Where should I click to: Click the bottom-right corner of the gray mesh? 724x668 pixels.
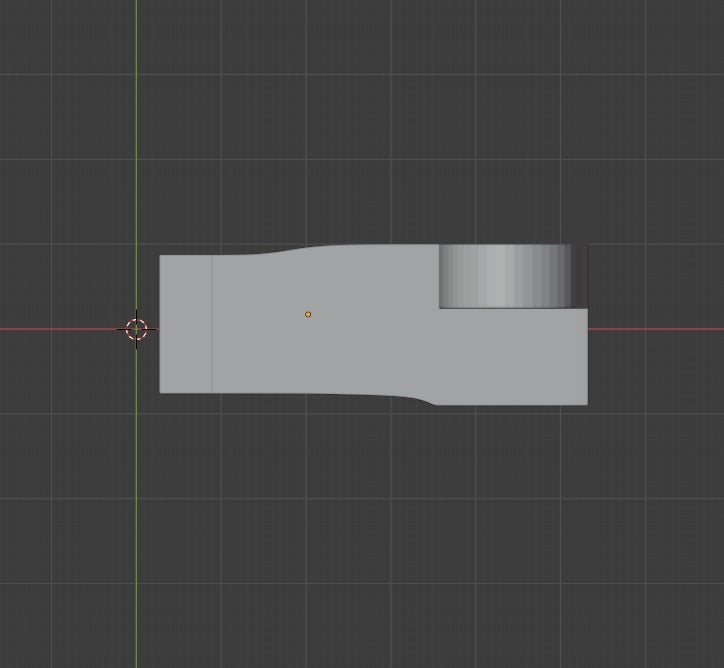click(x=585, y=403)
